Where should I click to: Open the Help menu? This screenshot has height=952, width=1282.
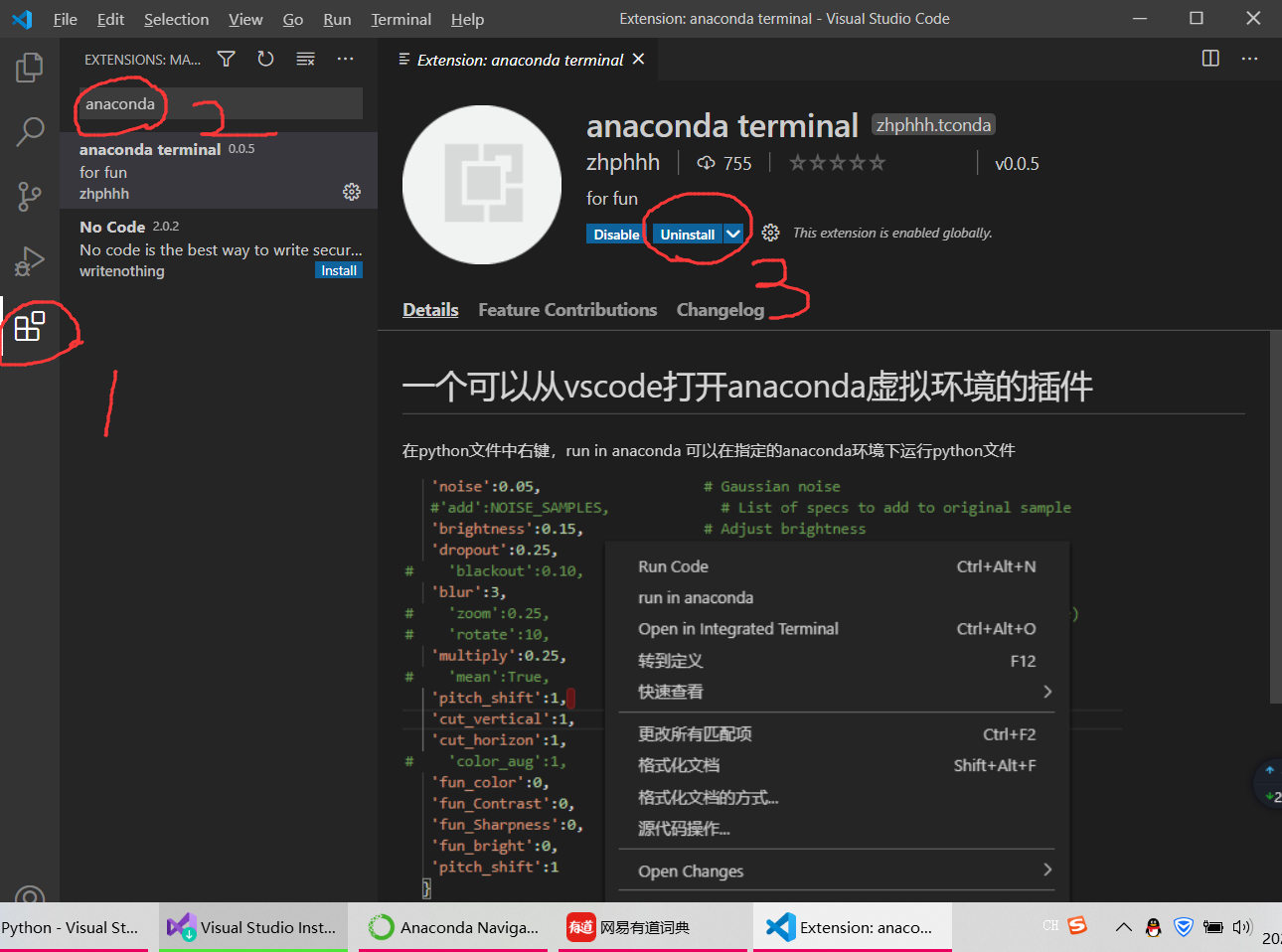[x=467, y=19]
